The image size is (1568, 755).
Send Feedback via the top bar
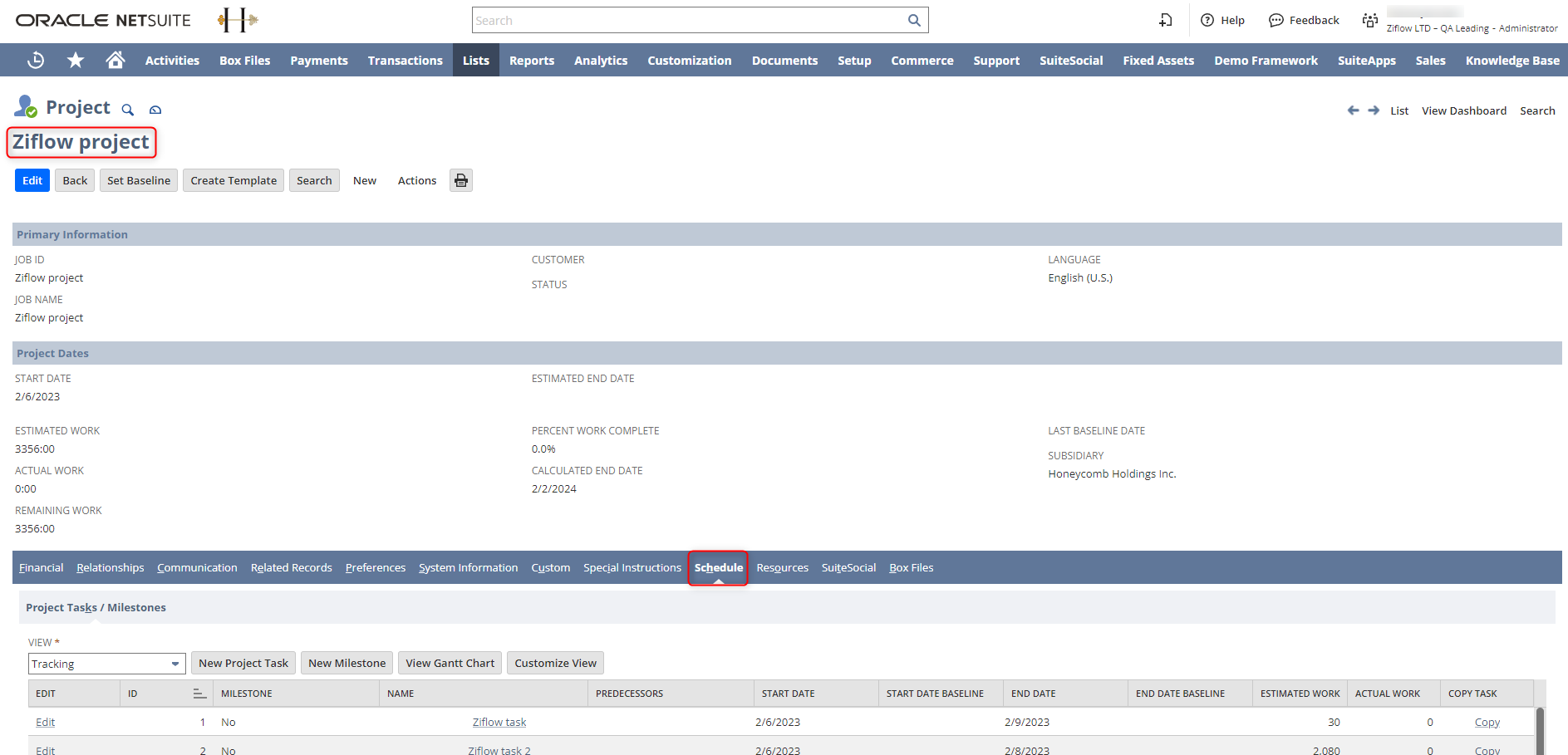(1304, 20)
